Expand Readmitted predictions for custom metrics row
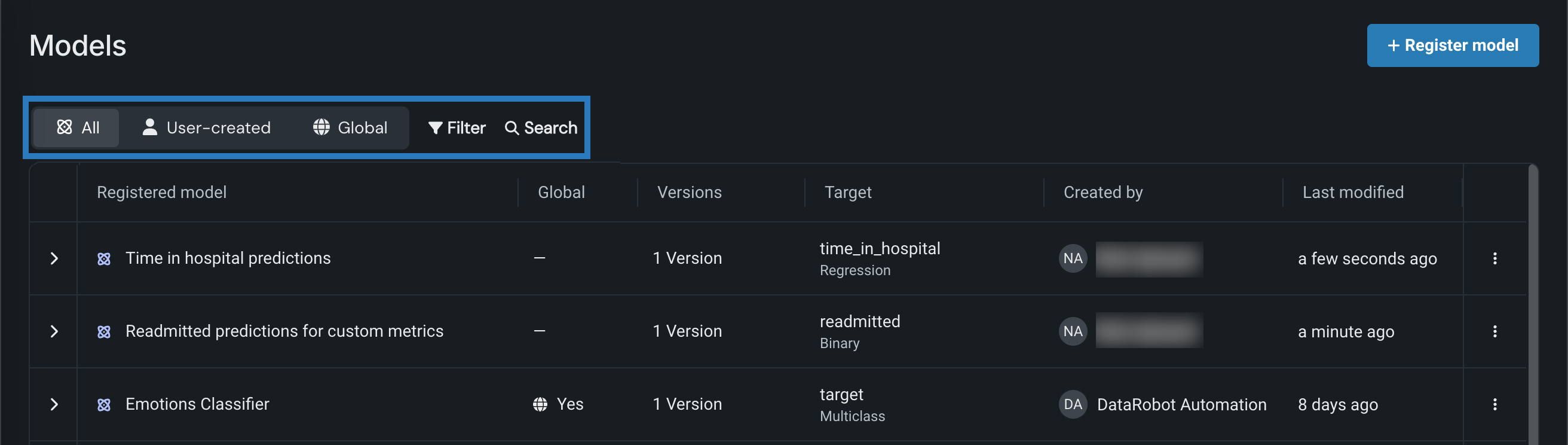The height and width of the screenshot is (445, 1568). pyautogui.click(x=54, y=331)
